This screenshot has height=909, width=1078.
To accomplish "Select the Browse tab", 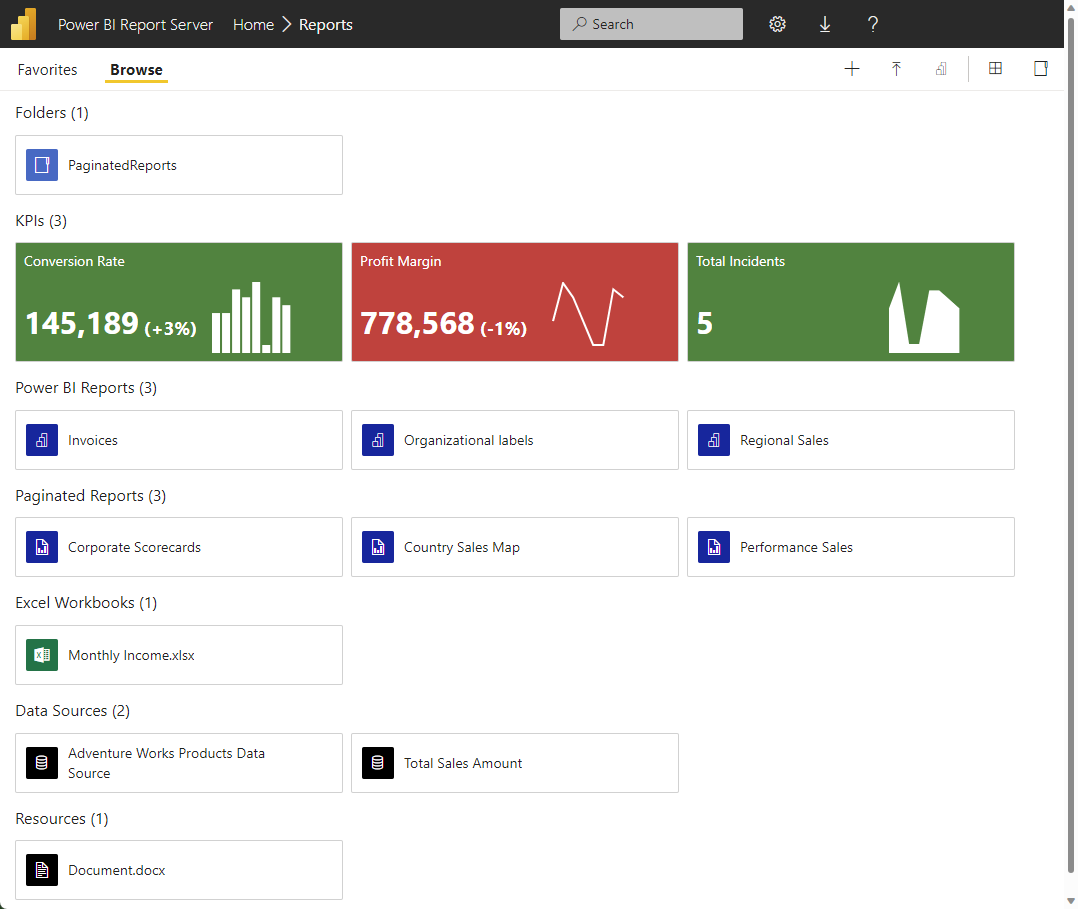I will pyautogui.click(x=136, y=69).
